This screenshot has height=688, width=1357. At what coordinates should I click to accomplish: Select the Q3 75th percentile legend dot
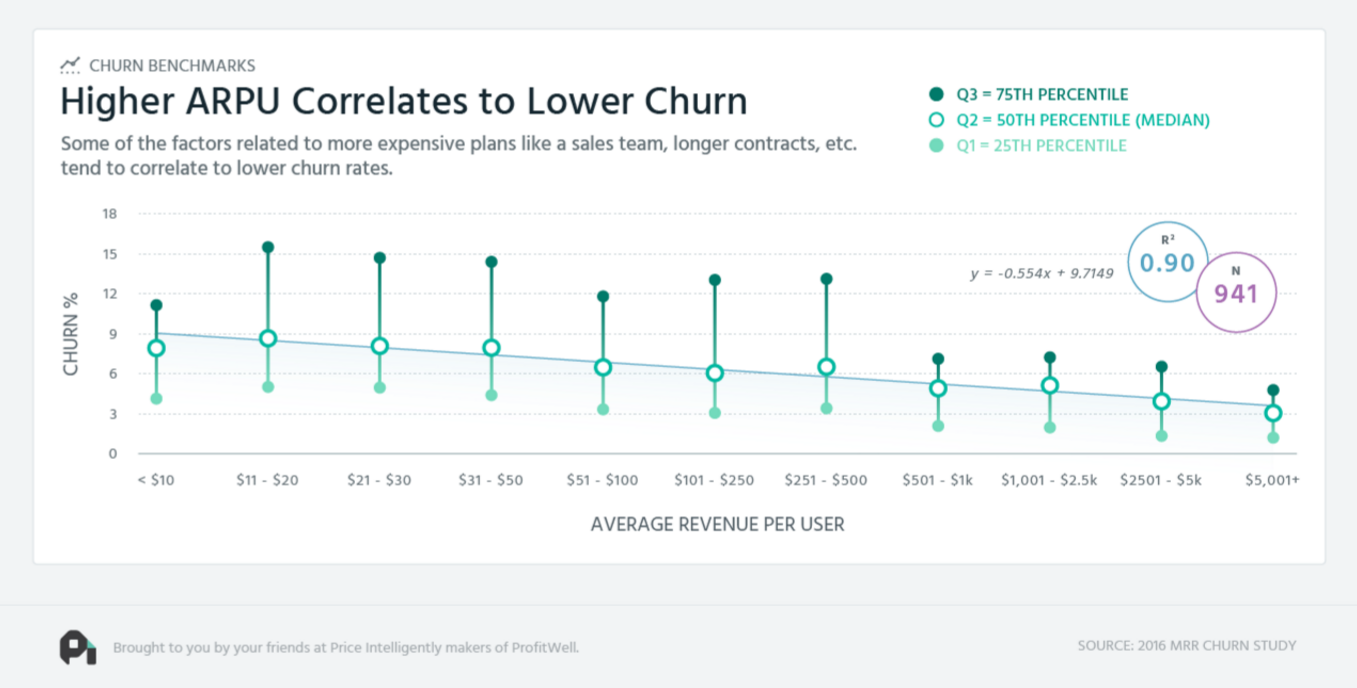point(936,95)
